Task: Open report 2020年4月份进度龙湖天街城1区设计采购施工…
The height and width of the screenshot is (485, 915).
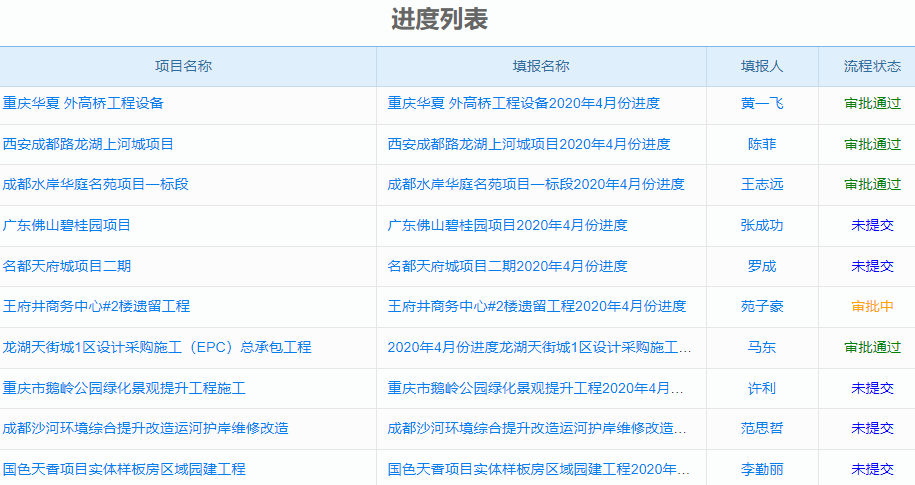Action: tap(539, 347)
